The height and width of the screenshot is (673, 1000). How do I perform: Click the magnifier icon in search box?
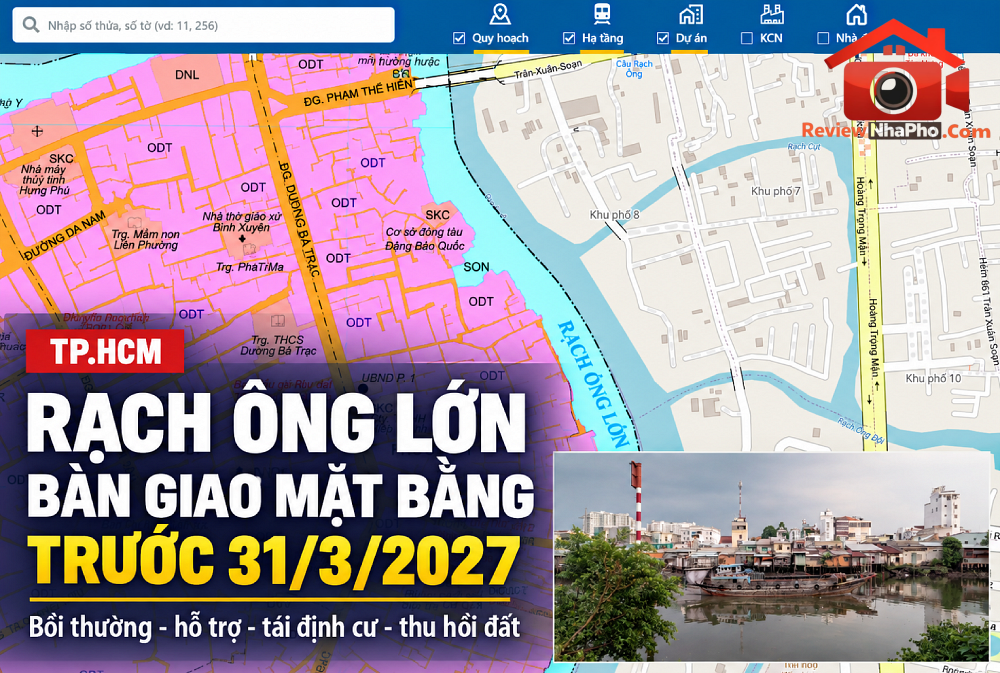[x=31, y=25]
